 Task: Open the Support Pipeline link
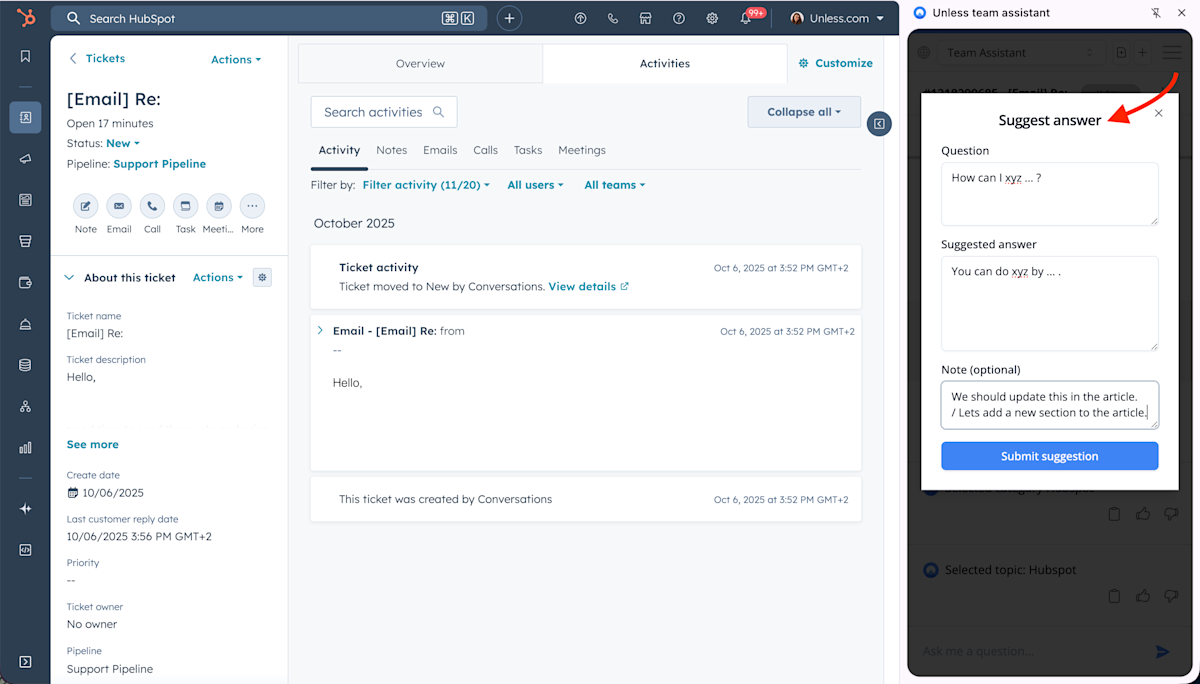point(159,164)
